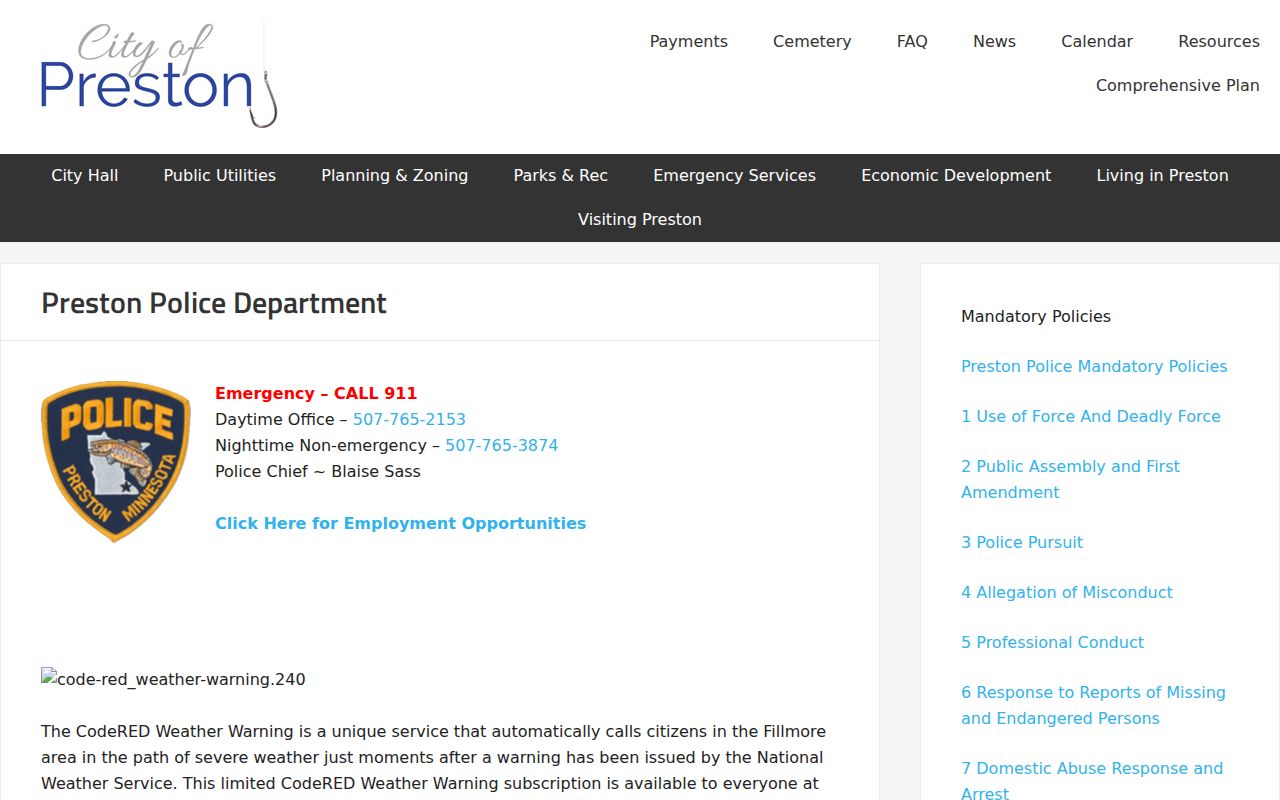Screen dimensions: 1280x800
Task: Open the Public Utilities menu
Action: (220, 175)
